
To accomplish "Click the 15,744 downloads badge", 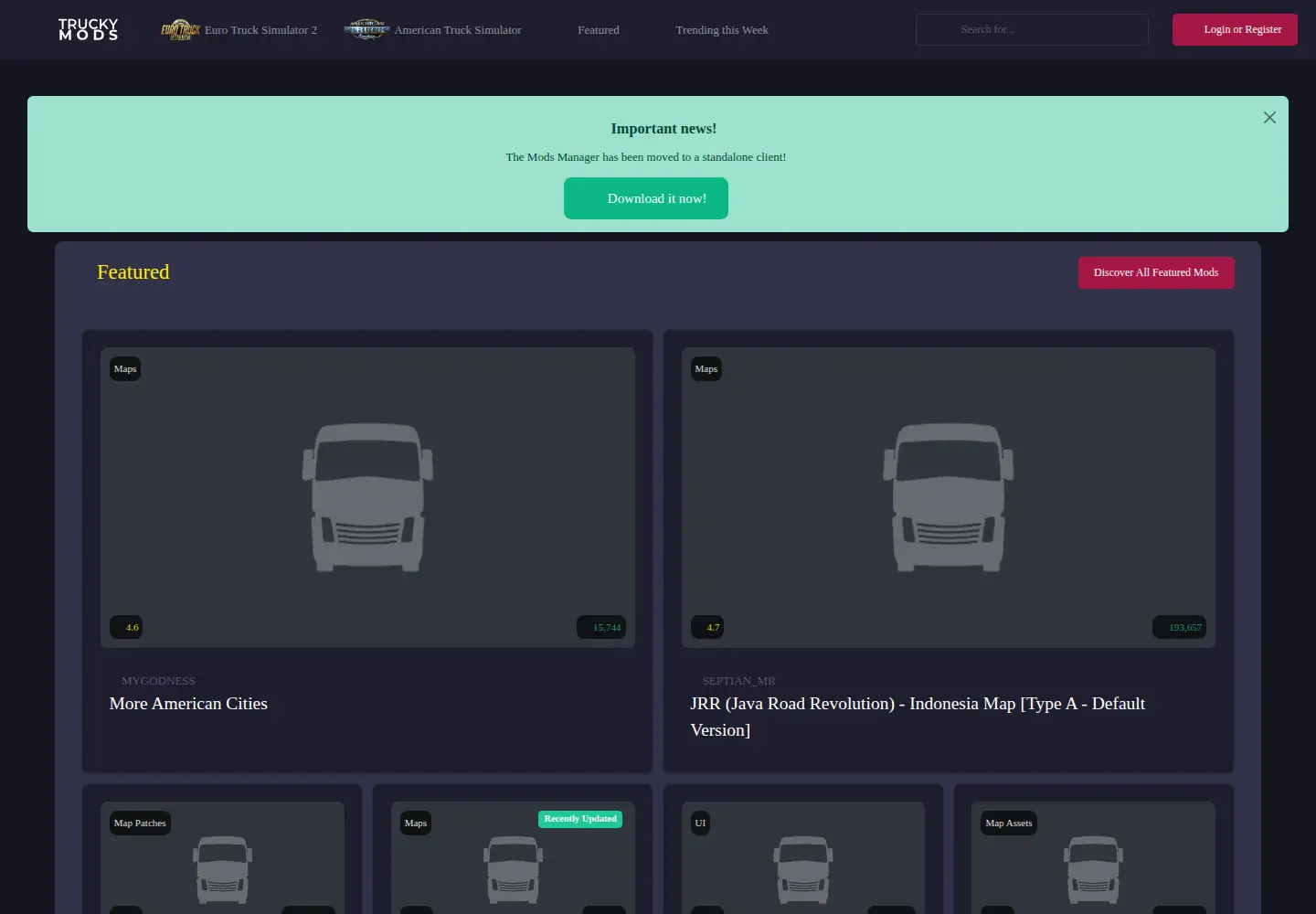I will (x=601, y=627).
